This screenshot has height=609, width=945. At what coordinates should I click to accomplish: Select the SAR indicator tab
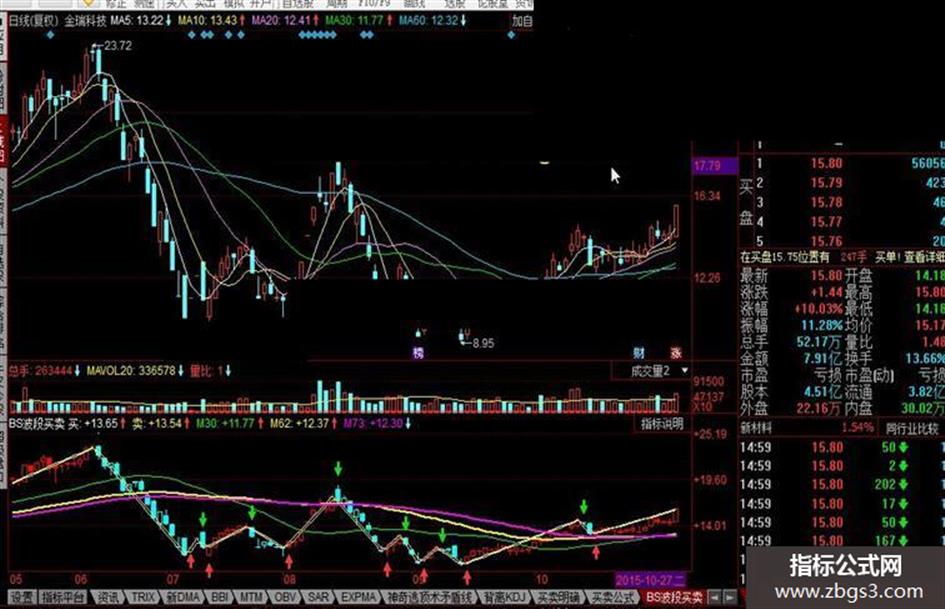tap(318, 598)
